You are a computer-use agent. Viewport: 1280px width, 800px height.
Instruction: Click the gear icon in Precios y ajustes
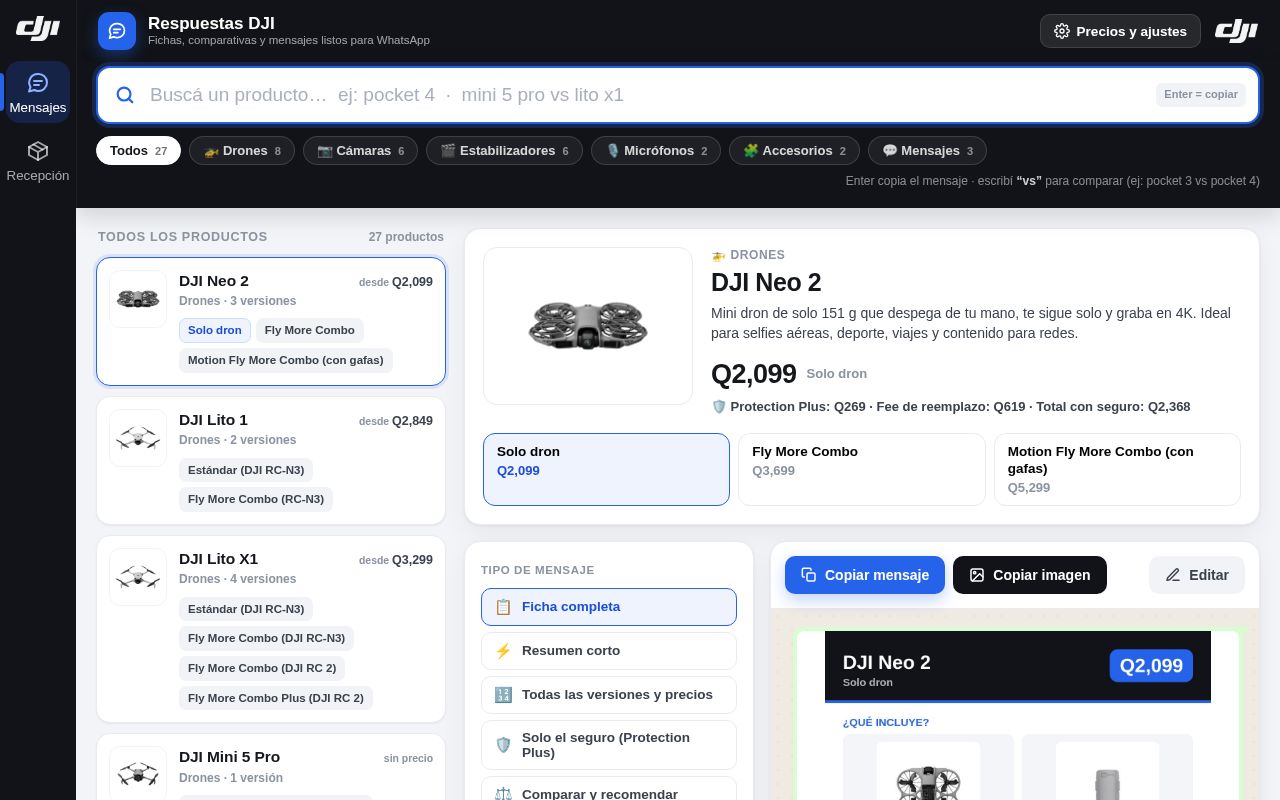point(1062,31)
